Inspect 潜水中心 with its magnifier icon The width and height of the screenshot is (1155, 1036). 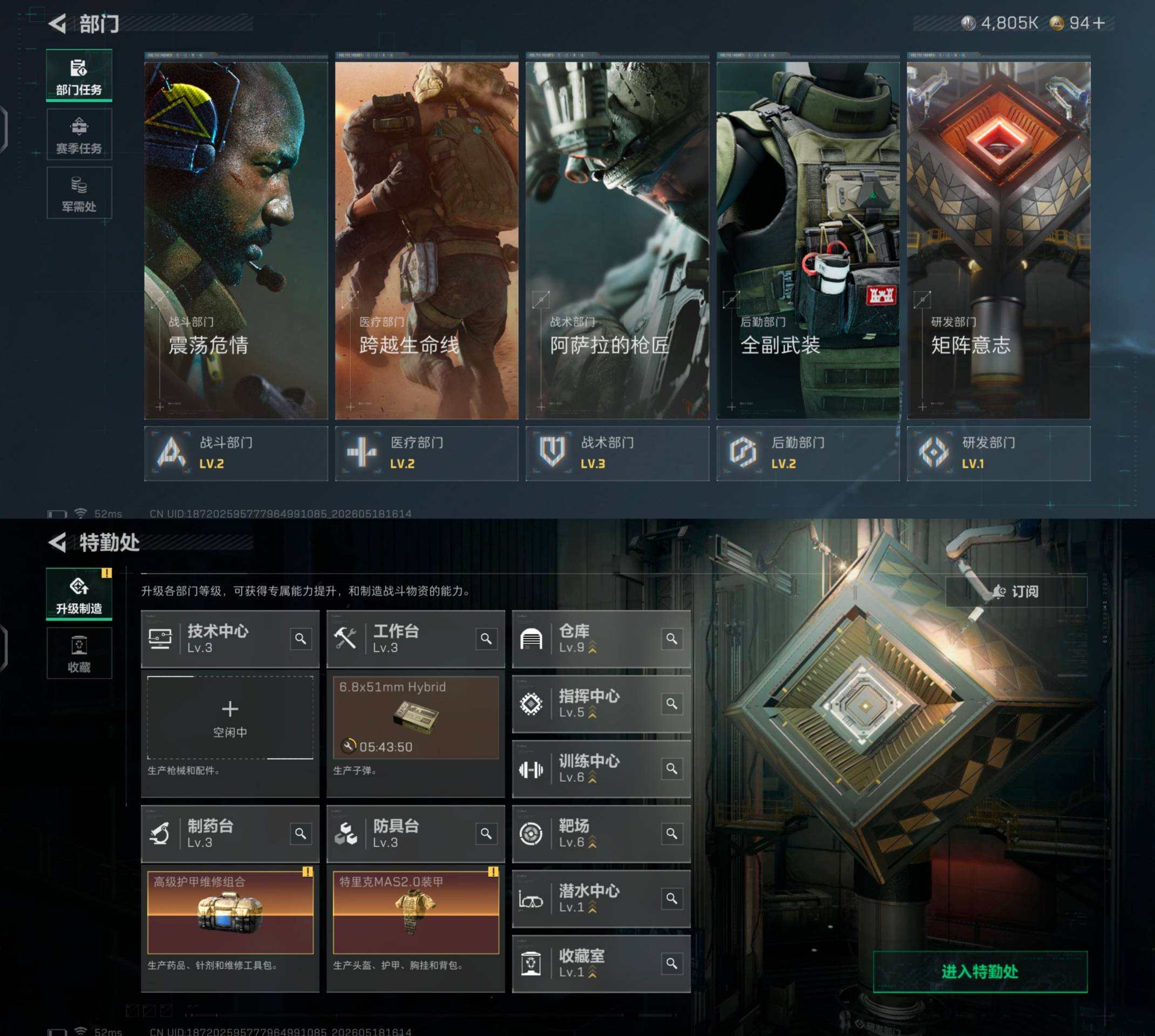coord(672,899)
